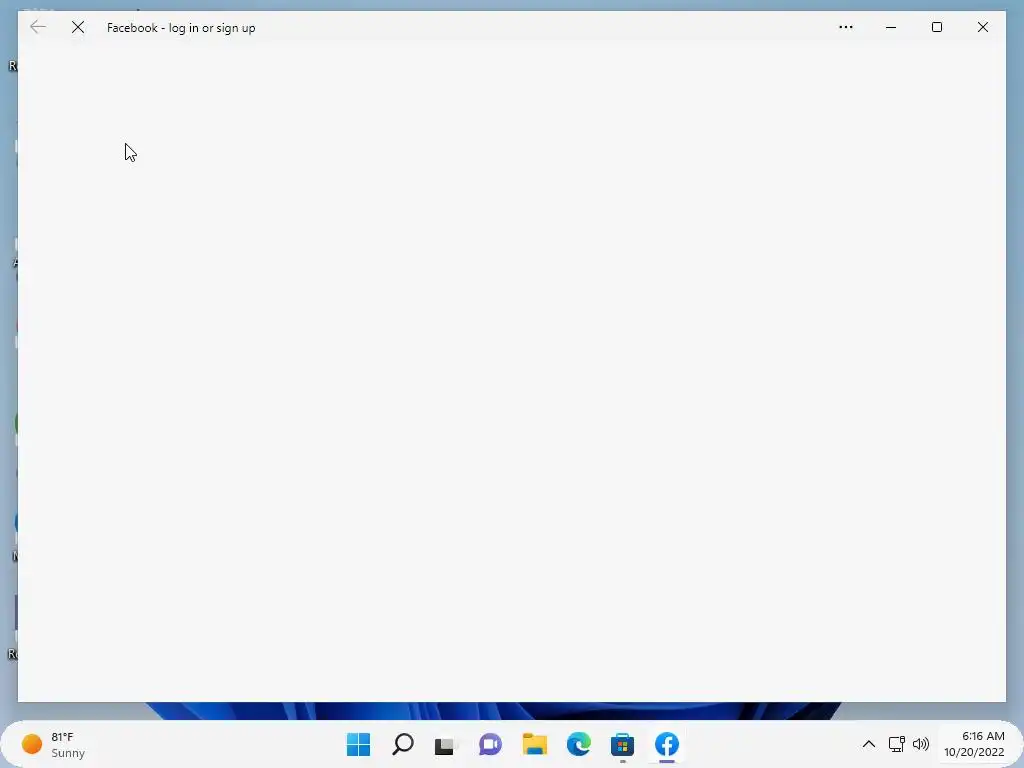Open the weather widget showing 81°F Sunny

54,744
